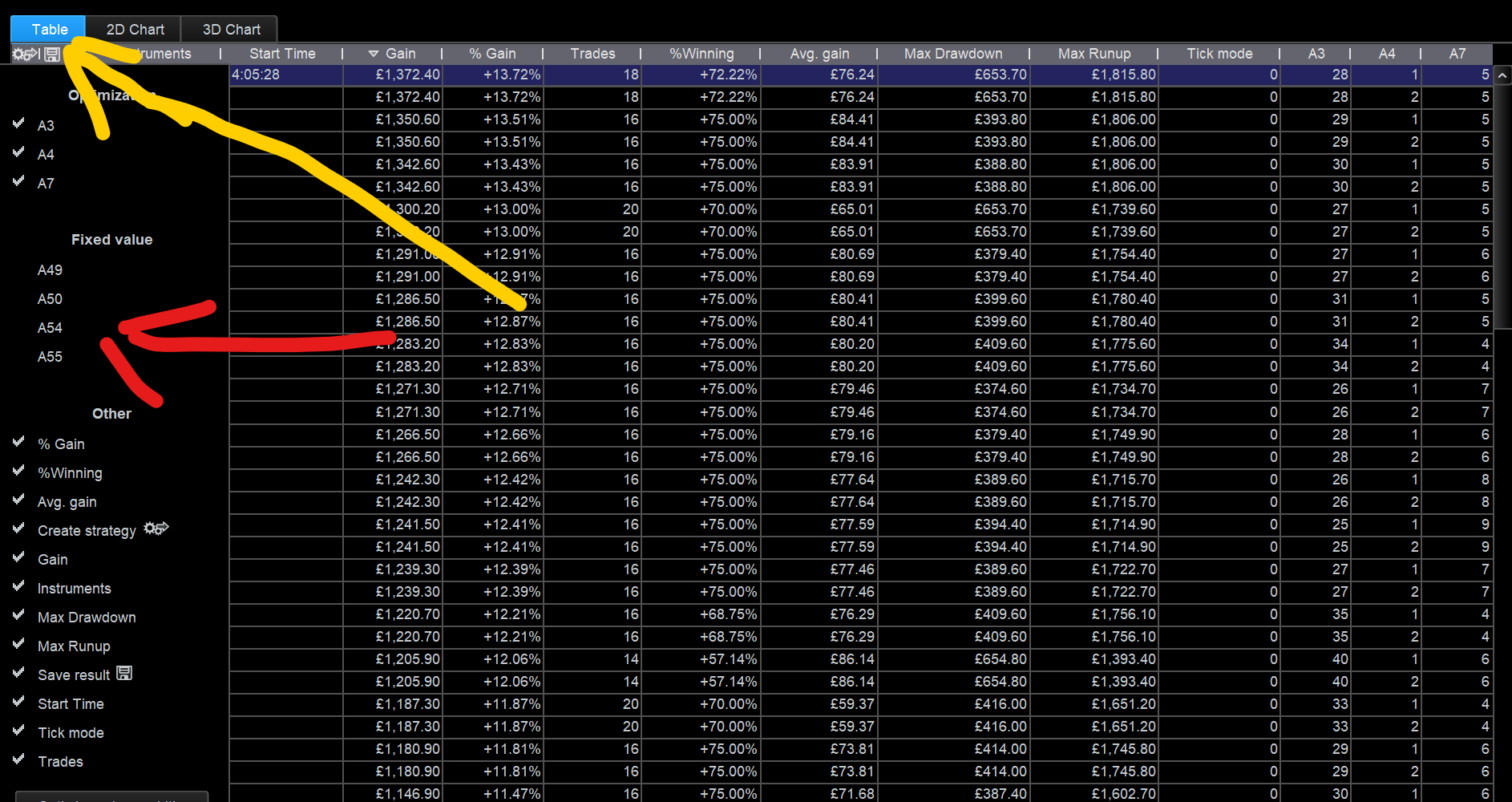Click the scroll-up arrow of results table
The image size is (1512, 802).
(1502, 75)
